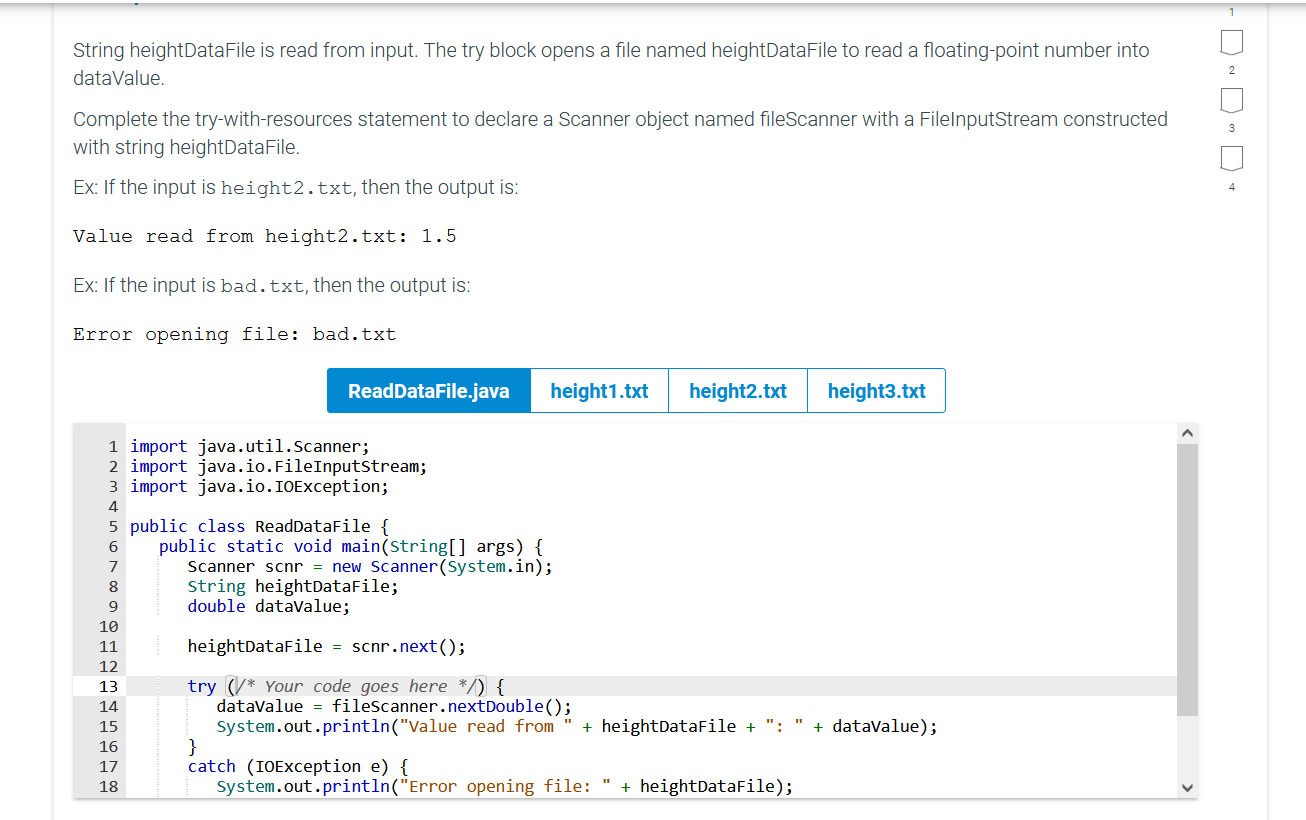Click section navigation marker 3
Image resolution: width=1306 pixels, height=820 pixels.
coord(1231,128)
